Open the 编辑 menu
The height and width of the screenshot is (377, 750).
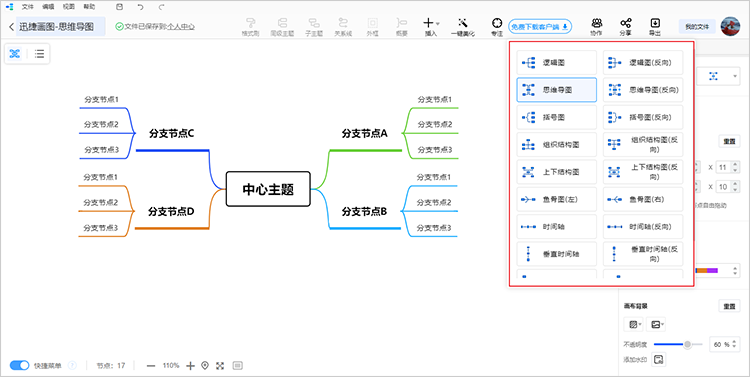coord(48,7)
